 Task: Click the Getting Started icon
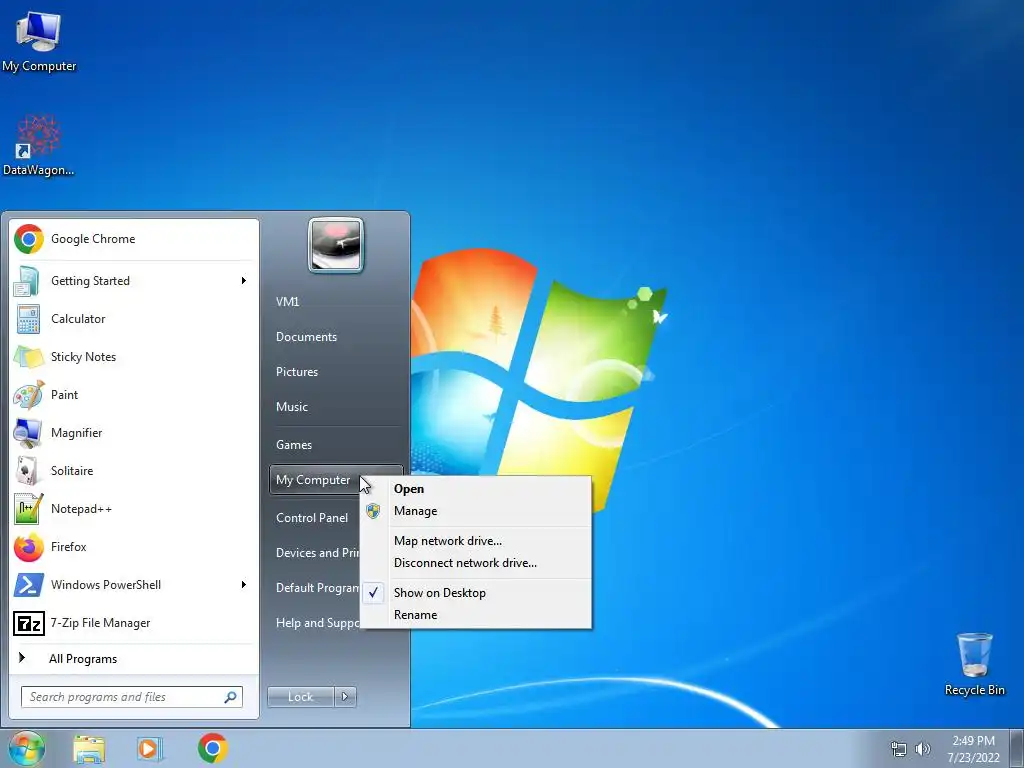[x=27, y=281]
